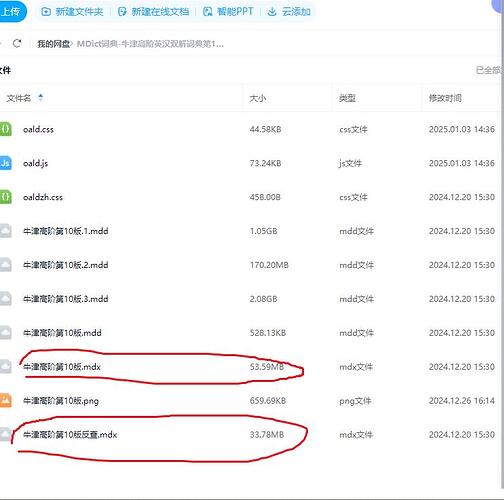Click the file icon of 牛津高阶第10版.1.mdd

[x=5, y=231]
